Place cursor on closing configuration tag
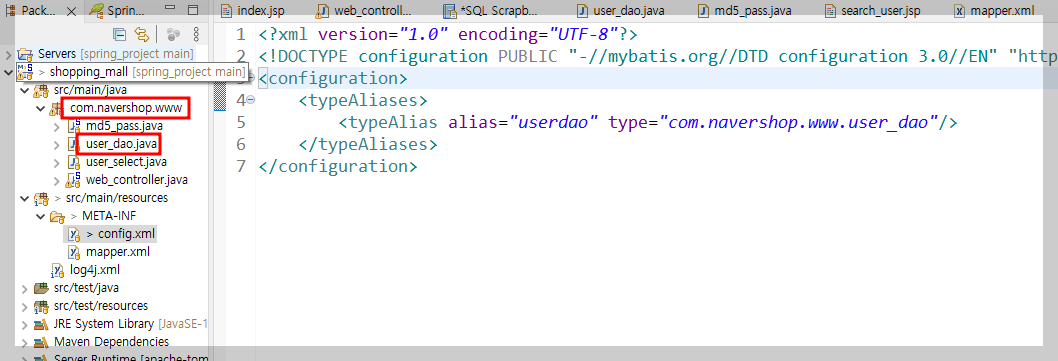Screen dimensions: 1058x361 tap(337, 166)
